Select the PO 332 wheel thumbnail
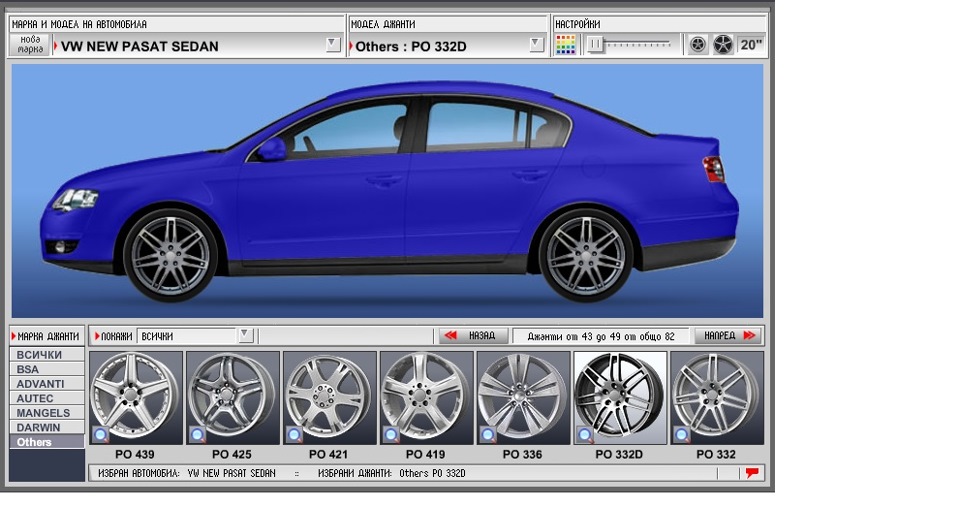960x507 pixels. [716, 395]
